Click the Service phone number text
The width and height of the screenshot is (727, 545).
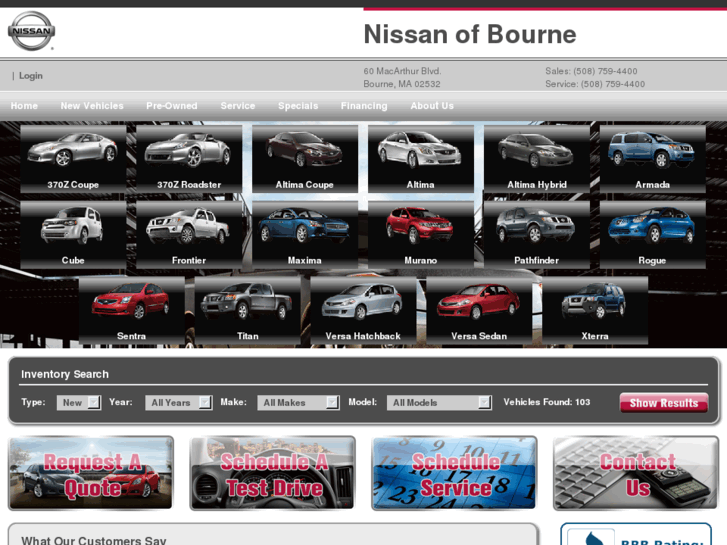pyautogui.click(x=595, y=84)
